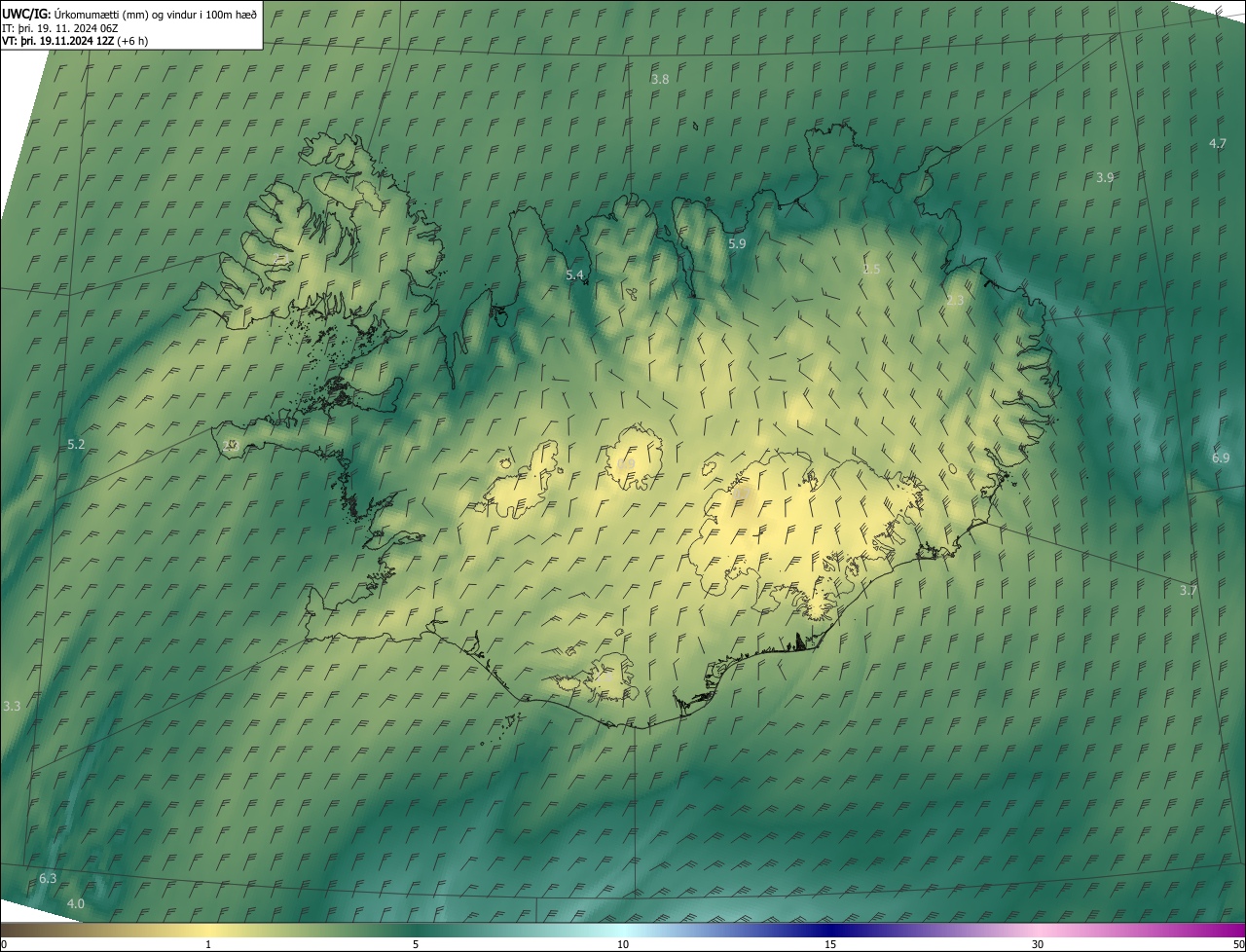
Task: Click the 4.0 value label
Action: point(76,903)
